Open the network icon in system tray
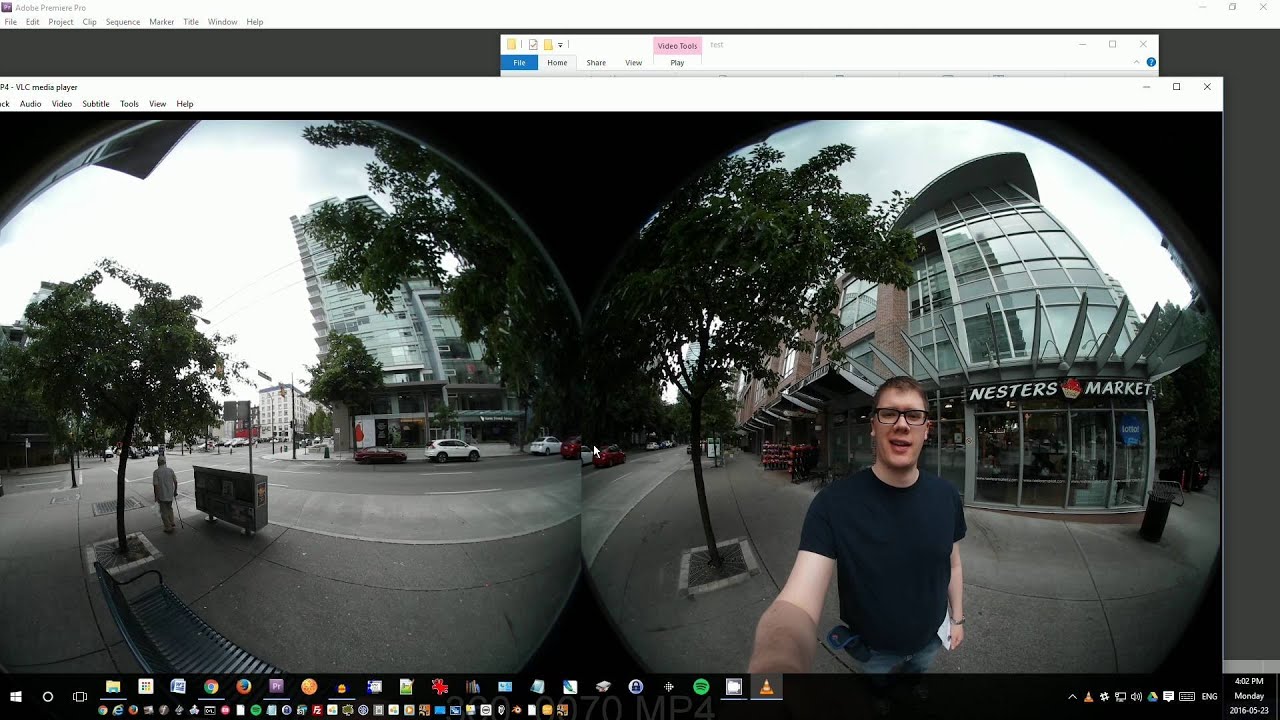 1120,696
